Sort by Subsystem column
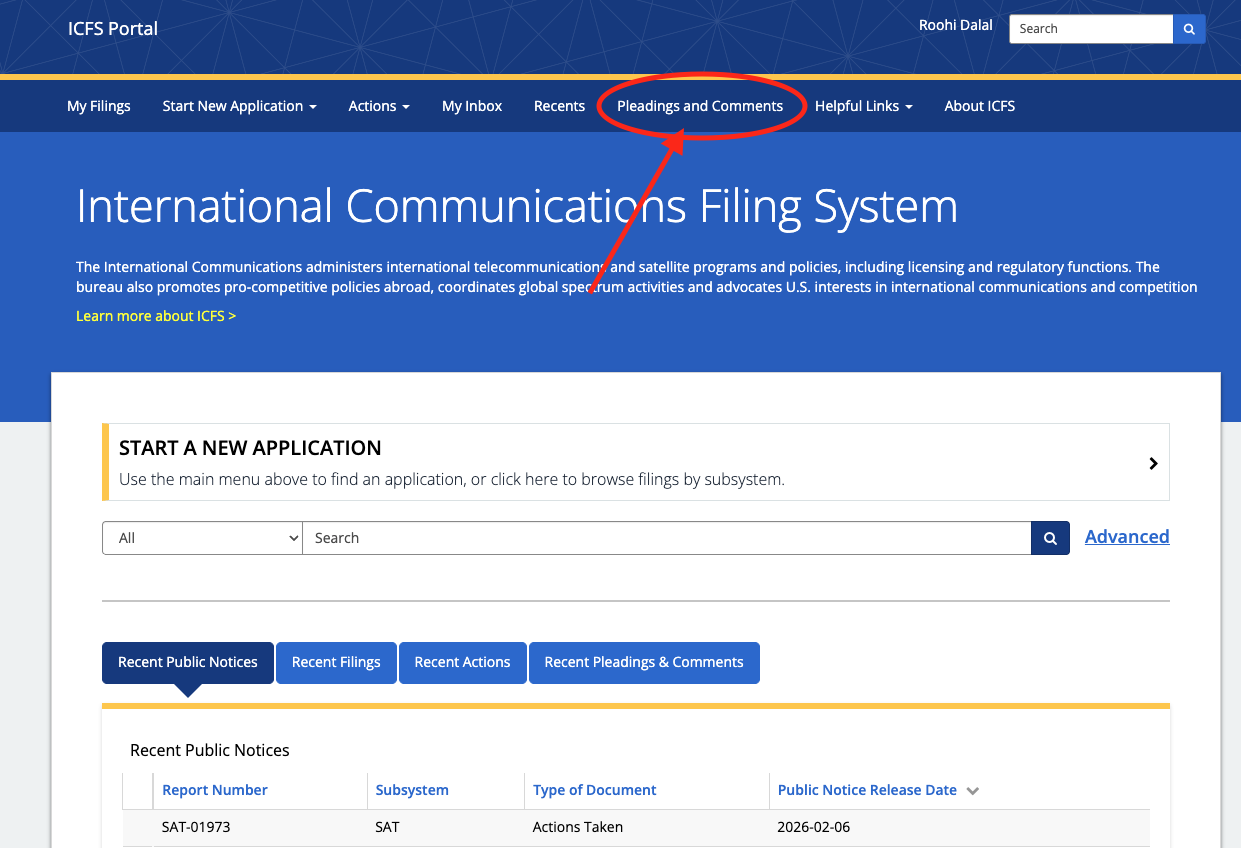The width and height of the screenshot is (1241, 848). [x=412, y=790]
